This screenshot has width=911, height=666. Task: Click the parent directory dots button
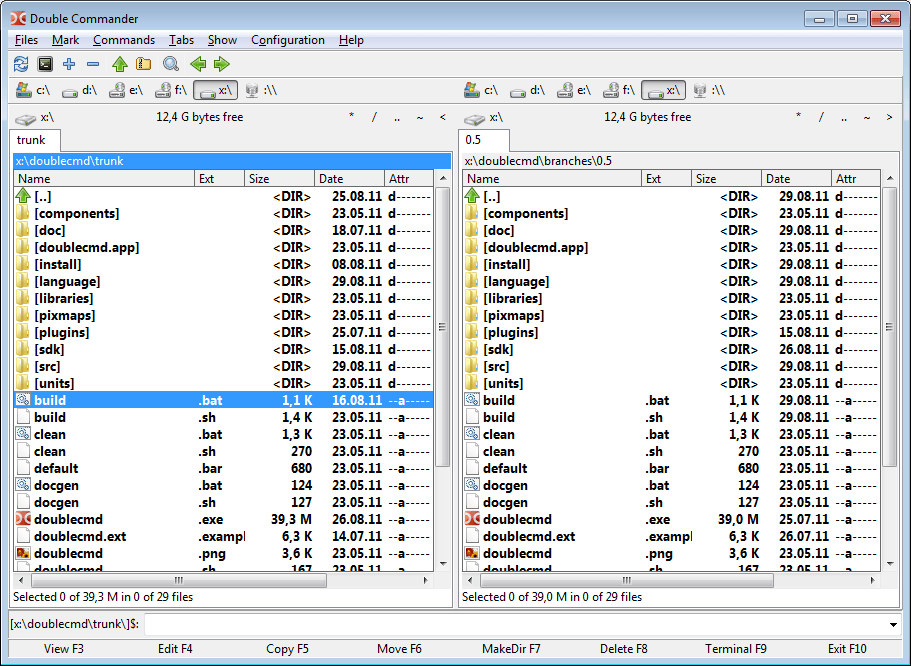(x=397, y=117)
